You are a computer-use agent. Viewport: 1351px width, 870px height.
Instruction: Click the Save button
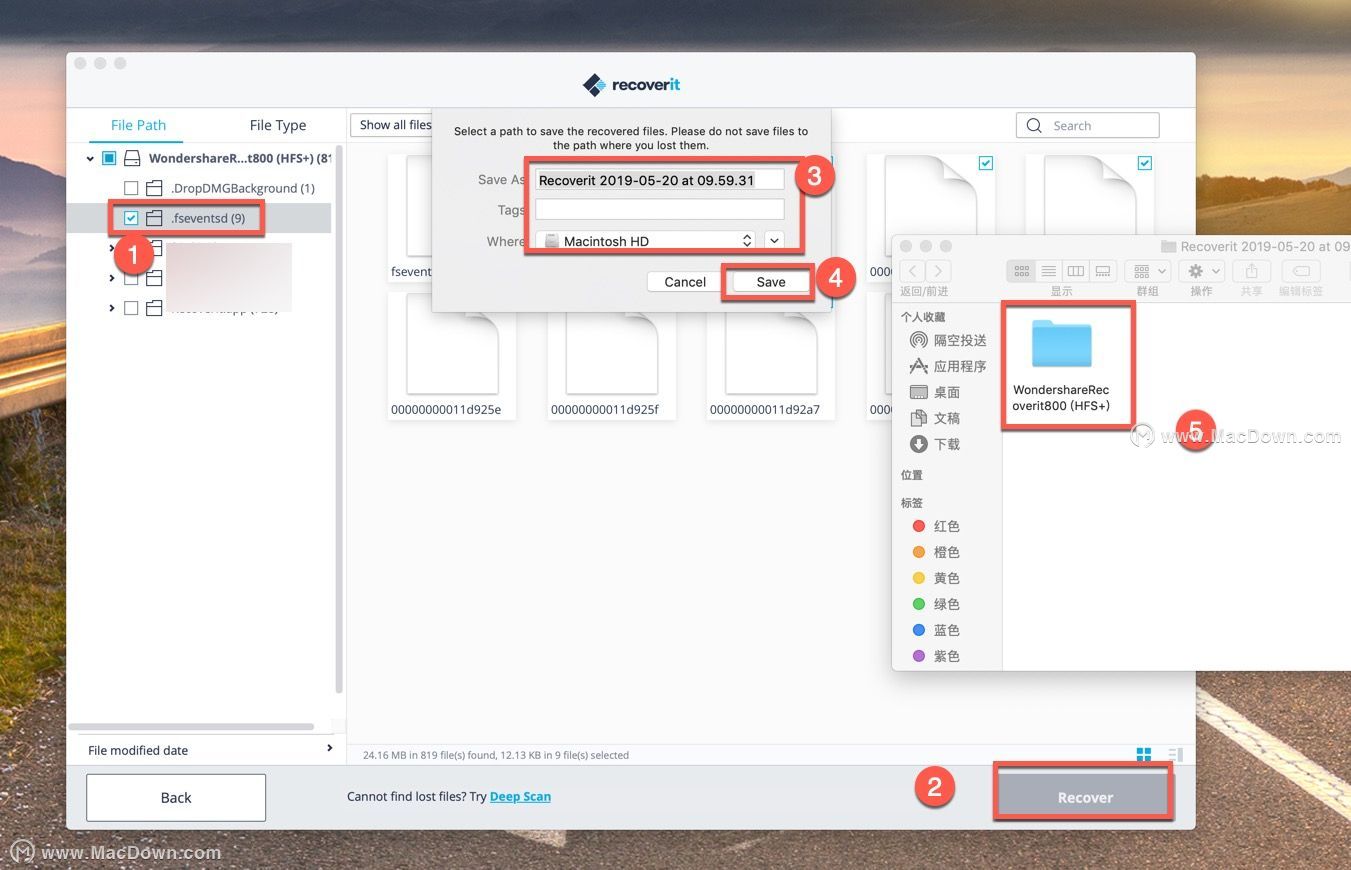point(770,282)
